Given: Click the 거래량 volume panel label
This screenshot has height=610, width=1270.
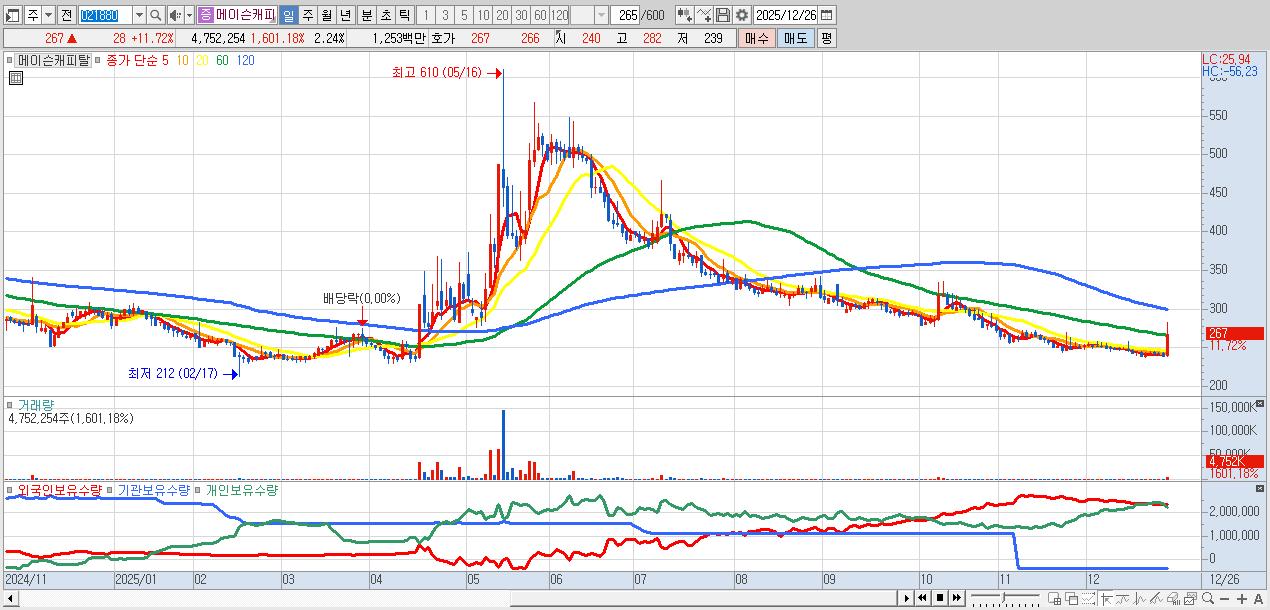Looking at the screenshot, I should point(36,405).
